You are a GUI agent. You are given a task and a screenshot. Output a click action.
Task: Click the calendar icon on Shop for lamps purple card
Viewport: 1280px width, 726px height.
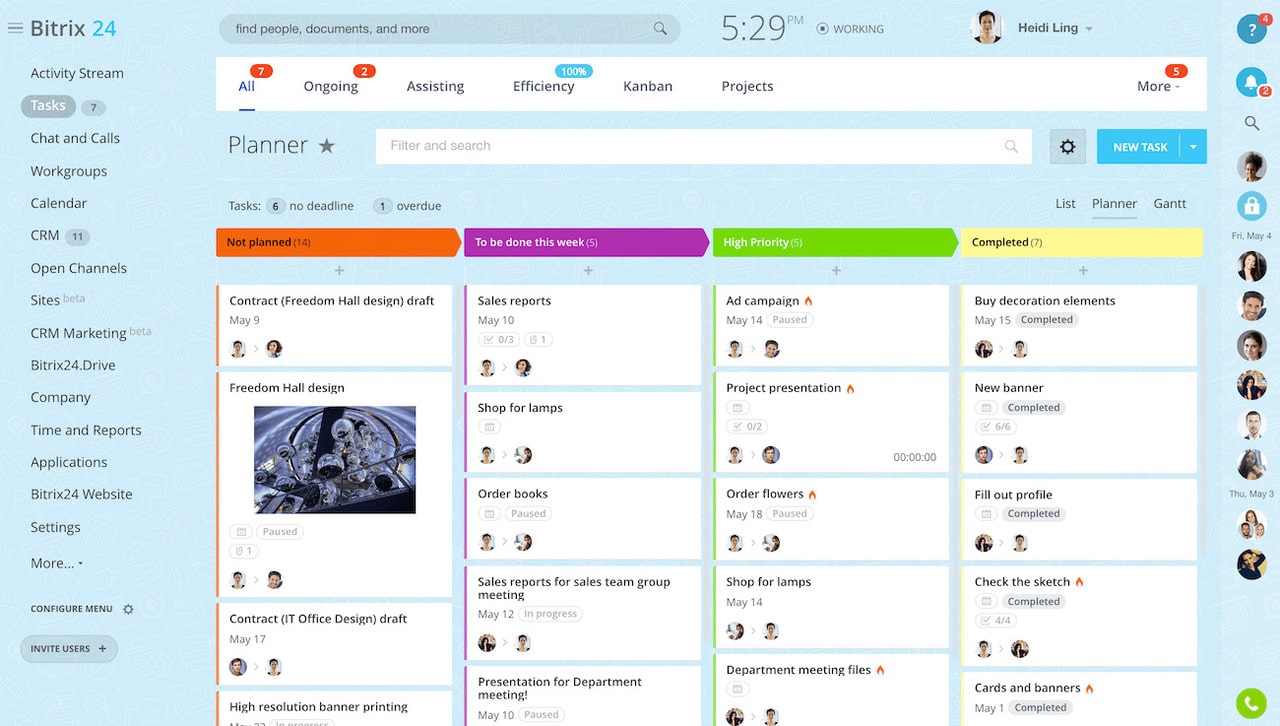[x=489, y=427]
